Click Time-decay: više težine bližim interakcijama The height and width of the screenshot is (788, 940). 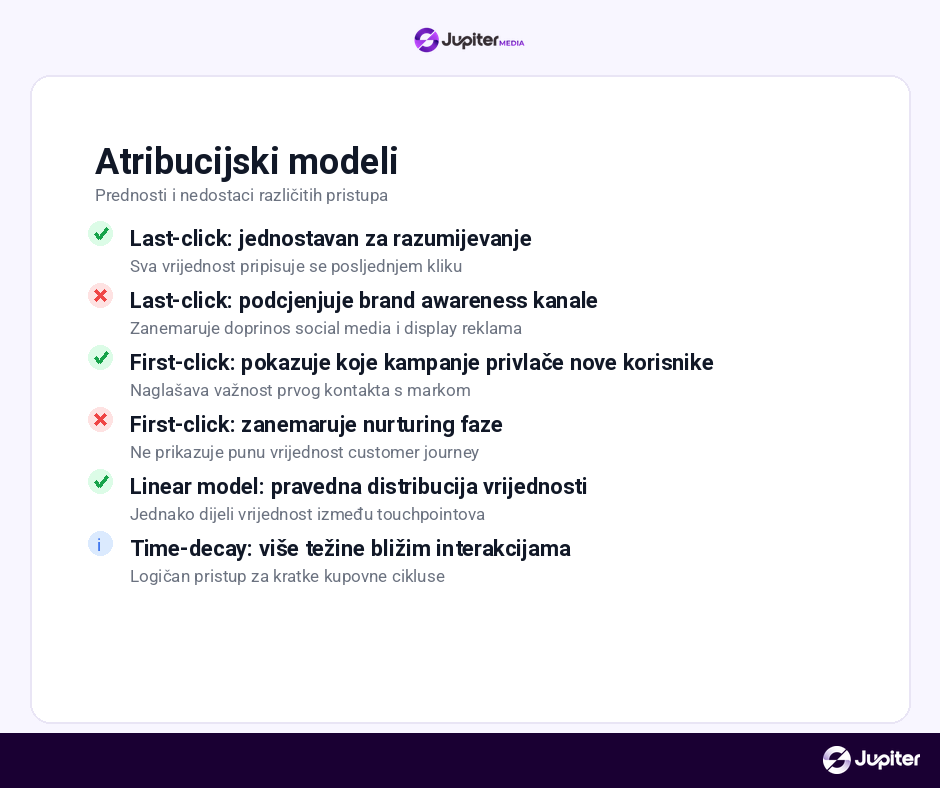(x=351, y=549)
